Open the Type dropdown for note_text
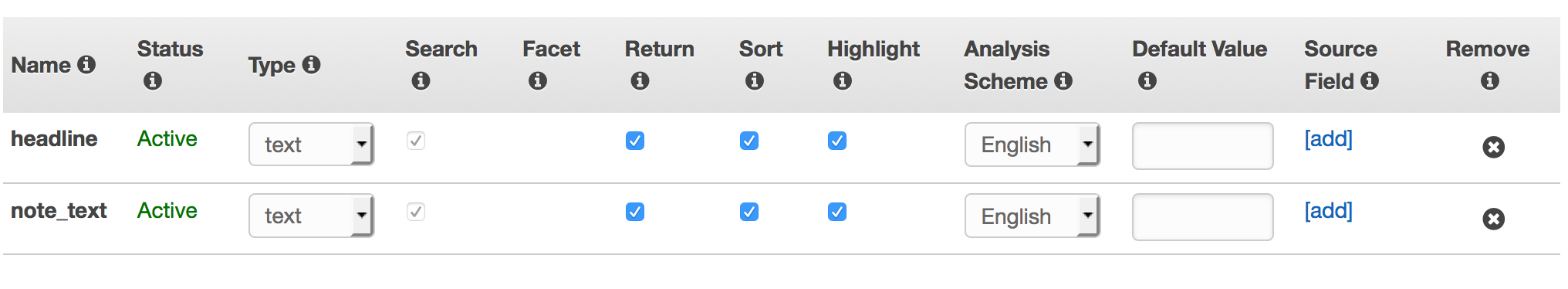This screenshot has width=1568, height=289. tap(312, 216)
